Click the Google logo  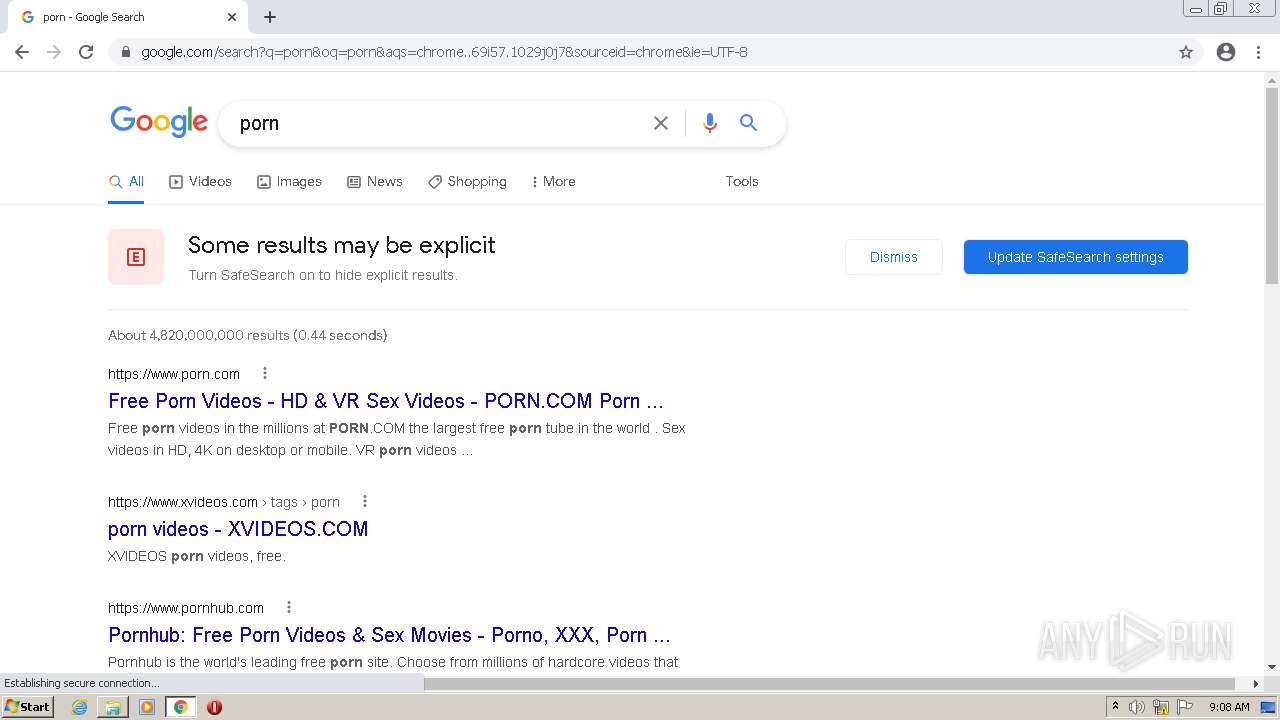(x=159, y=122)
